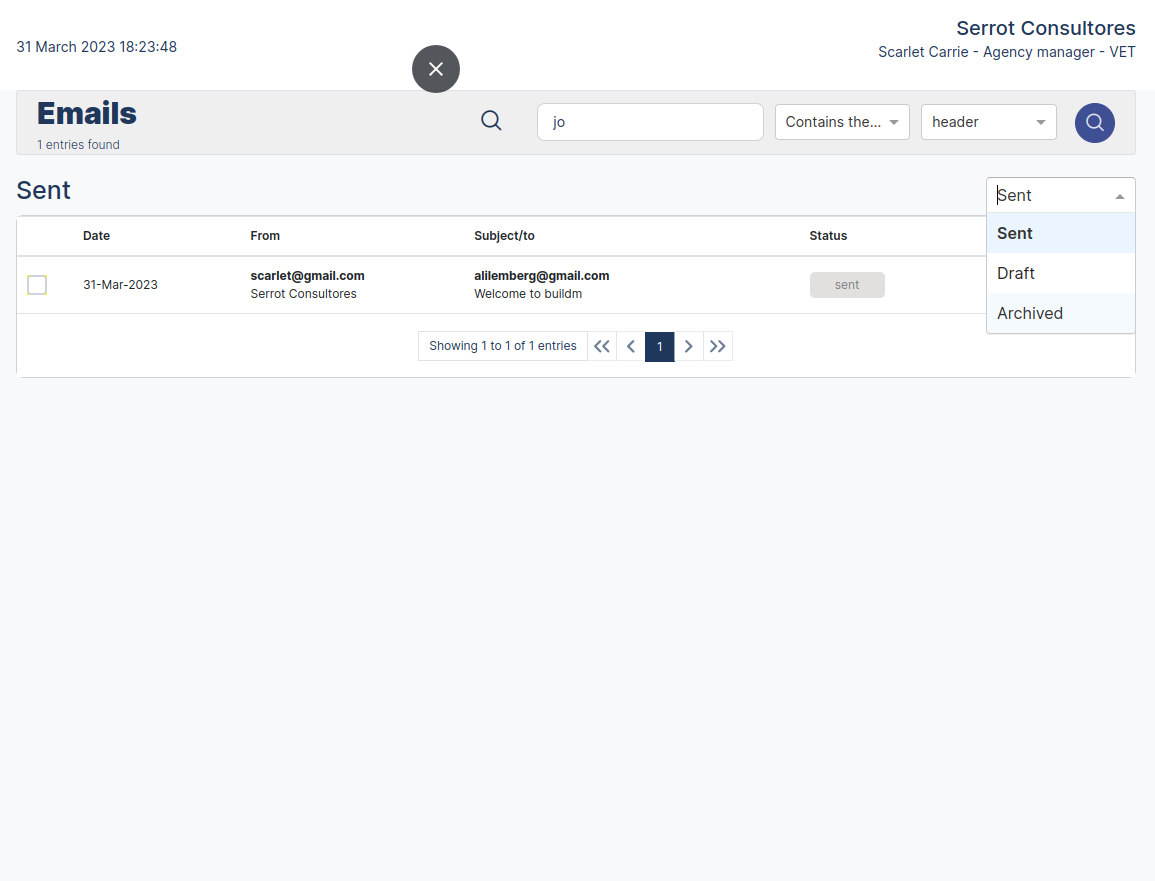Go to next page with right arrow
Viewport: 1155px width, 881px height.
pyautogui.click(x=688, y=346)
